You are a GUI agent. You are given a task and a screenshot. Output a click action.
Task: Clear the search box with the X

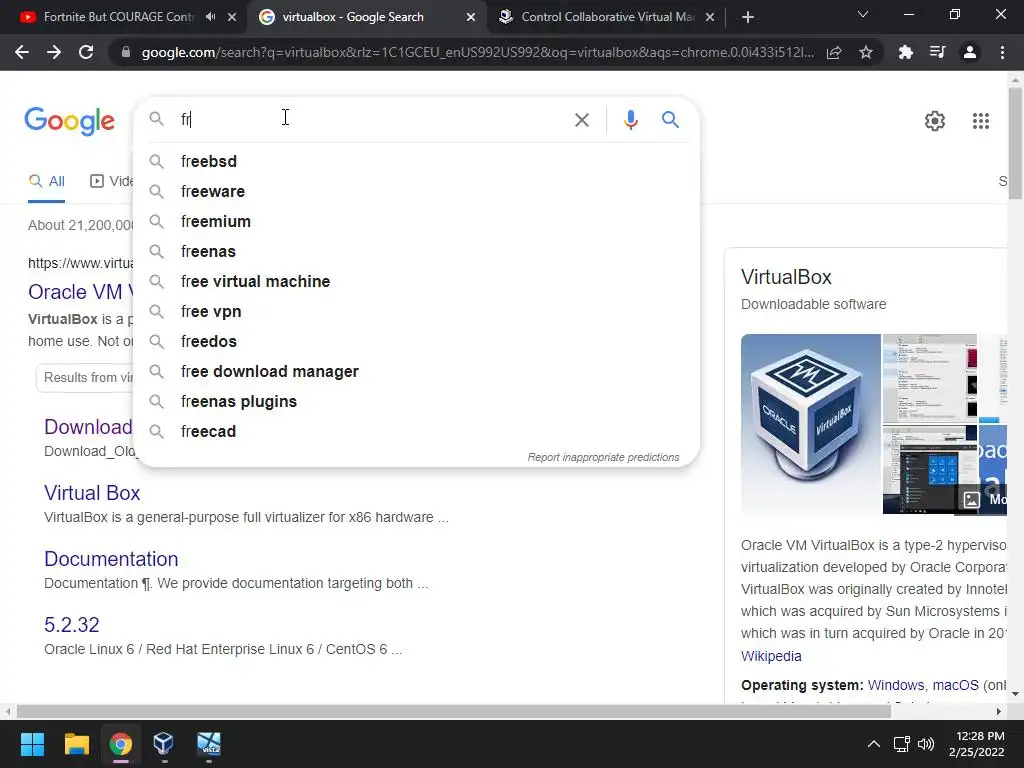click(581, 120)
